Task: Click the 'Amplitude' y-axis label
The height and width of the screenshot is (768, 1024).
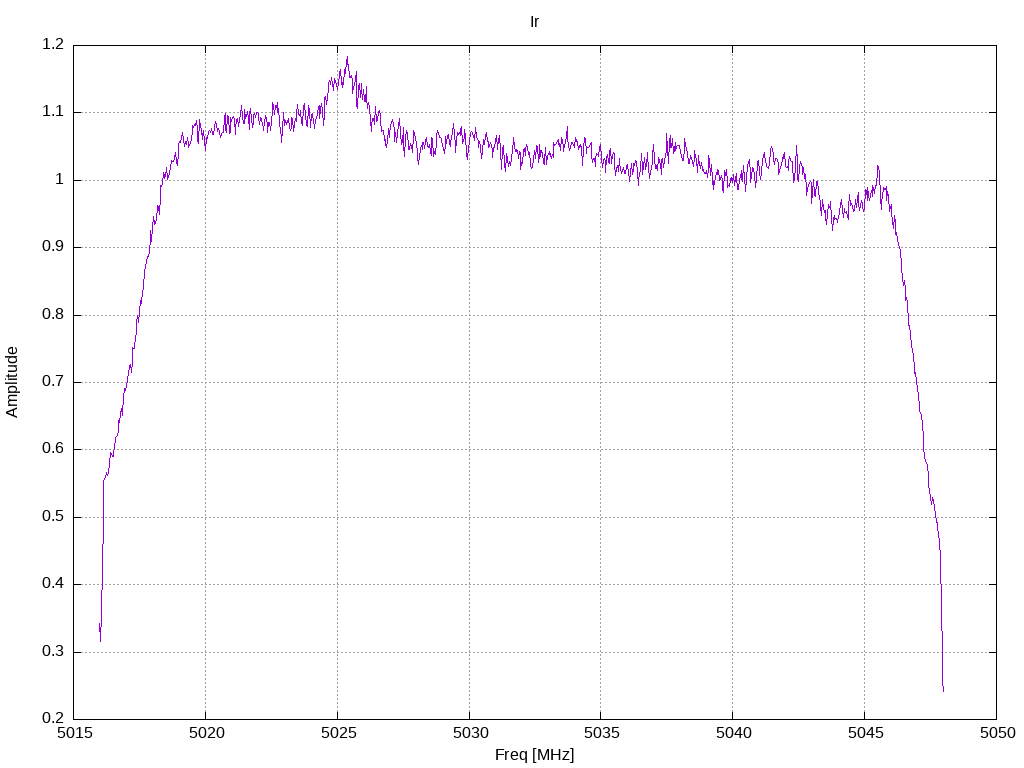Action: point(12,381)
